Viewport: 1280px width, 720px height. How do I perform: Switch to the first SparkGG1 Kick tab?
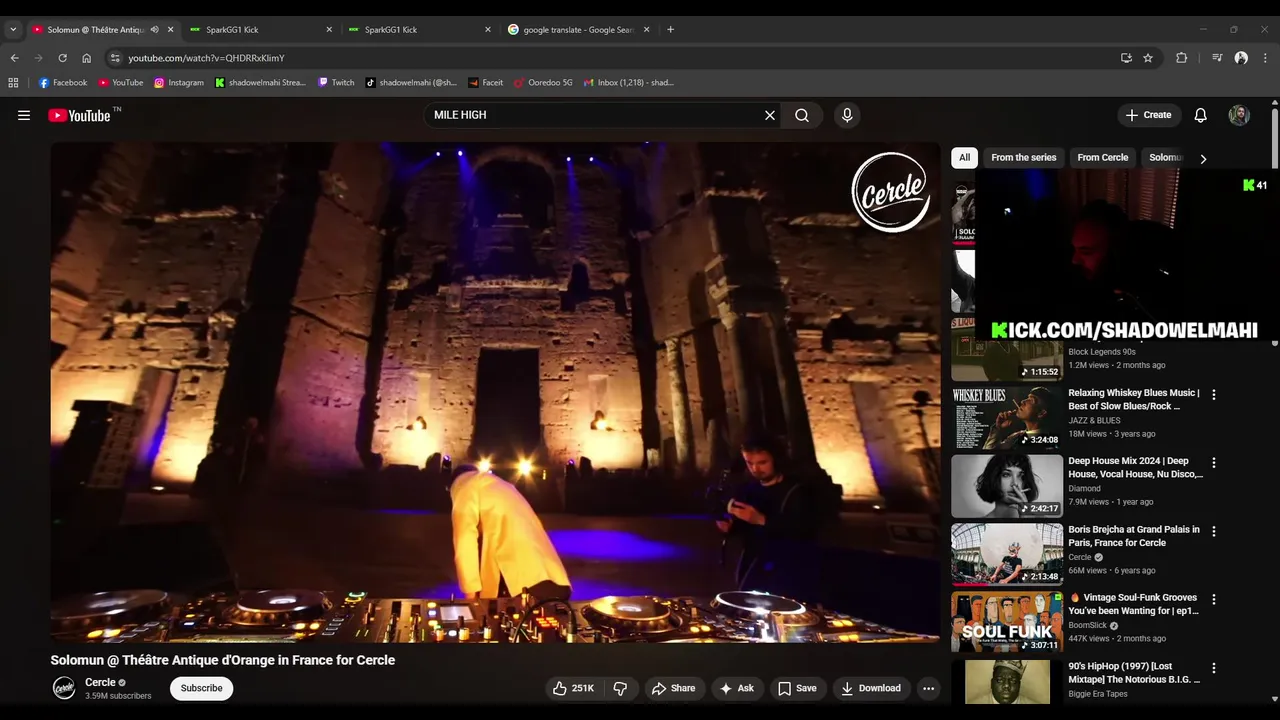pyautogui.click(x=260, y=29)
